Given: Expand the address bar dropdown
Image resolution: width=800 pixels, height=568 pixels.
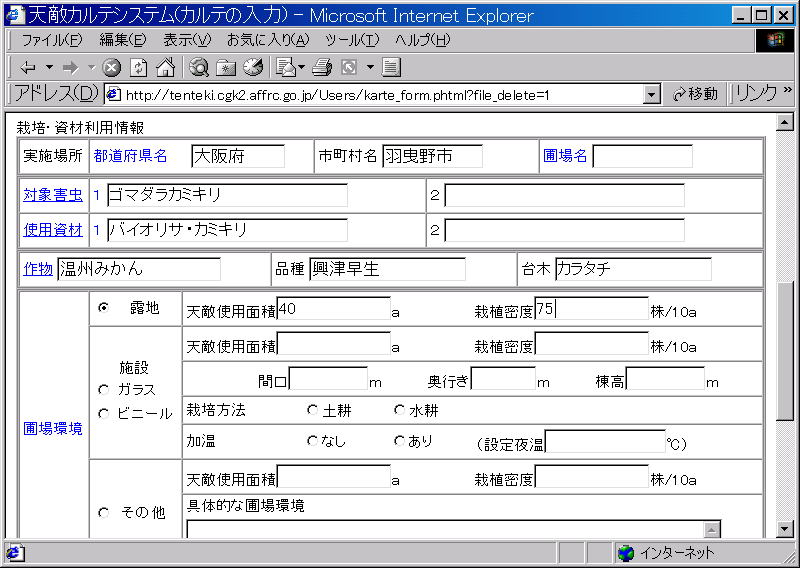Looking at the screenshot, I should coord(652,94).
